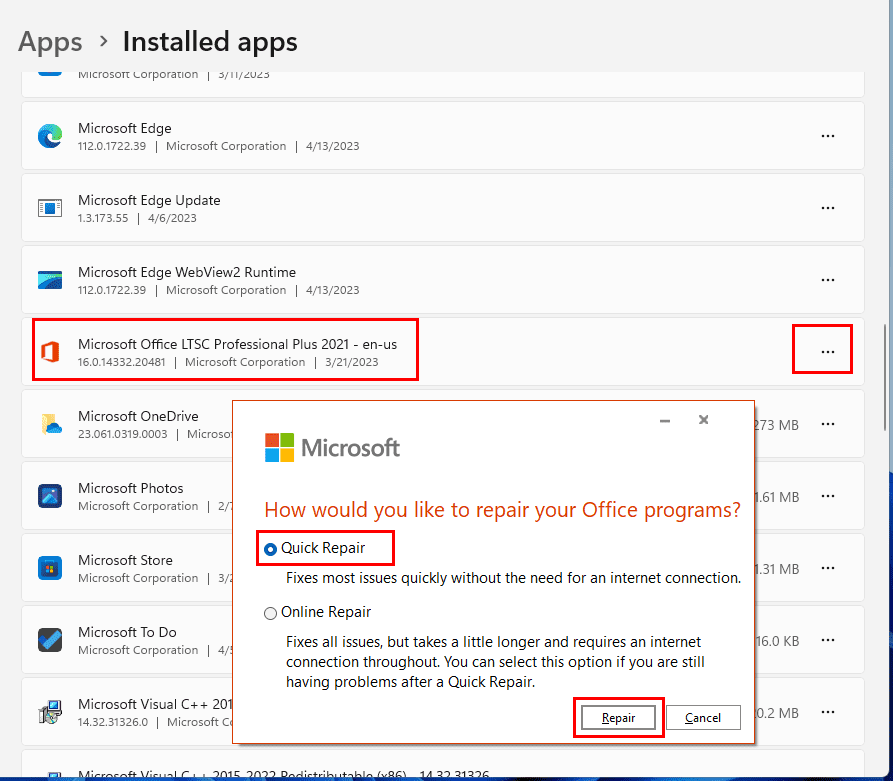Click Quick Repair description text
The width and height of the screenshot is (893, 781).
pyautogui.click(x=513, y=578)
